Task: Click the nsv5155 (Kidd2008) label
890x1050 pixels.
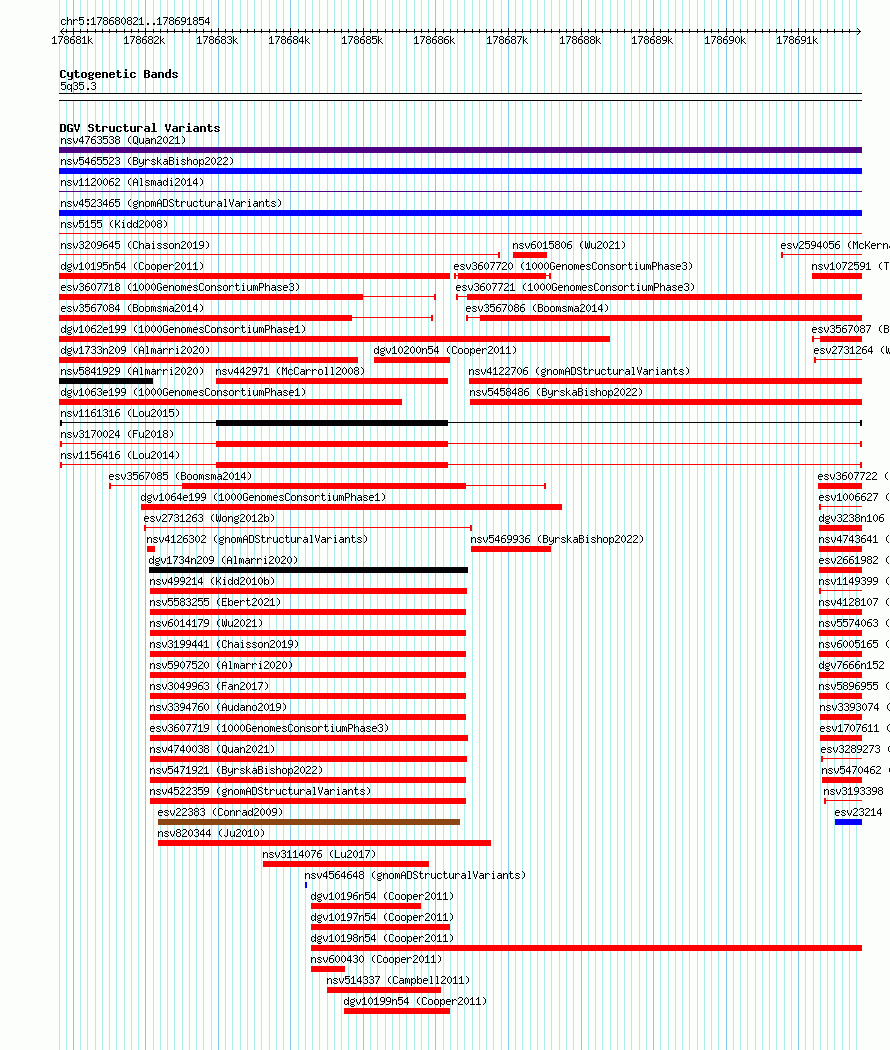Action: pyautogui.click(x=114, y=224)
